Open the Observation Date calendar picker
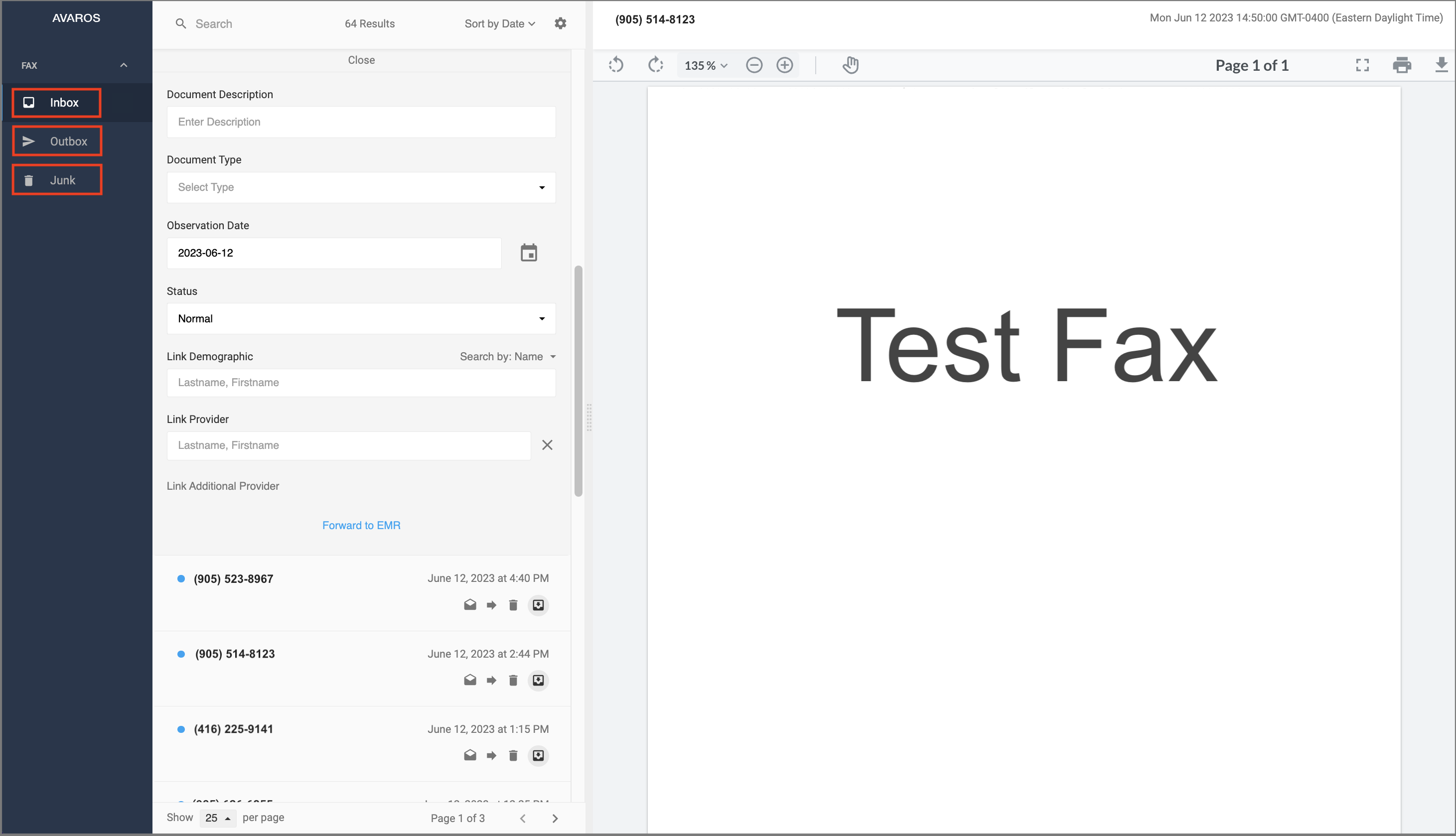The height and width of the screenshot is (836, 1456). [528, 253]
